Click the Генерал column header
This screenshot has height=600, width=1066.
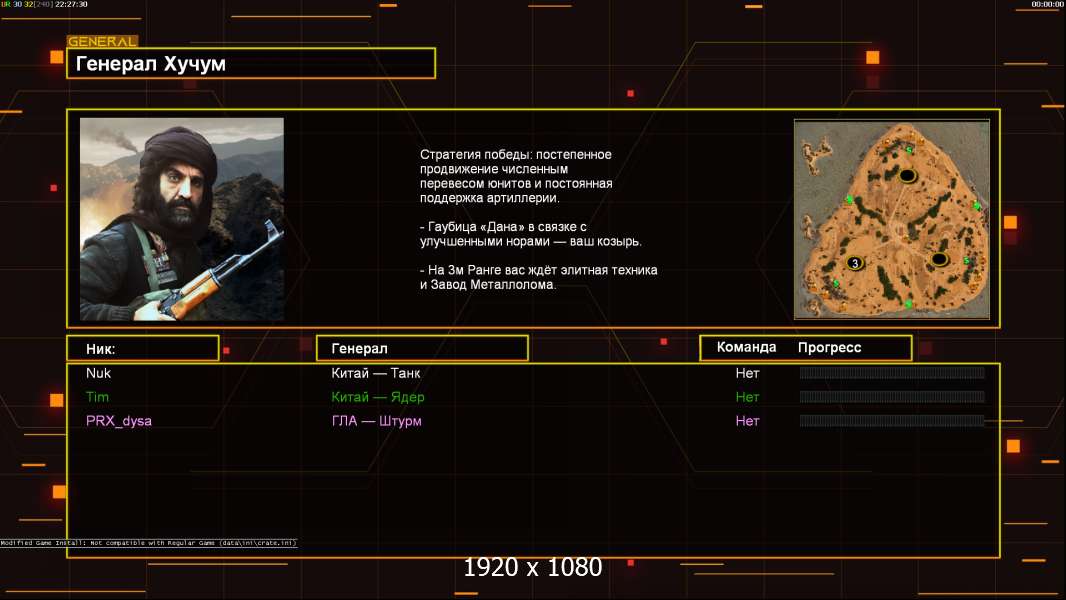click(x=422, y=349)
